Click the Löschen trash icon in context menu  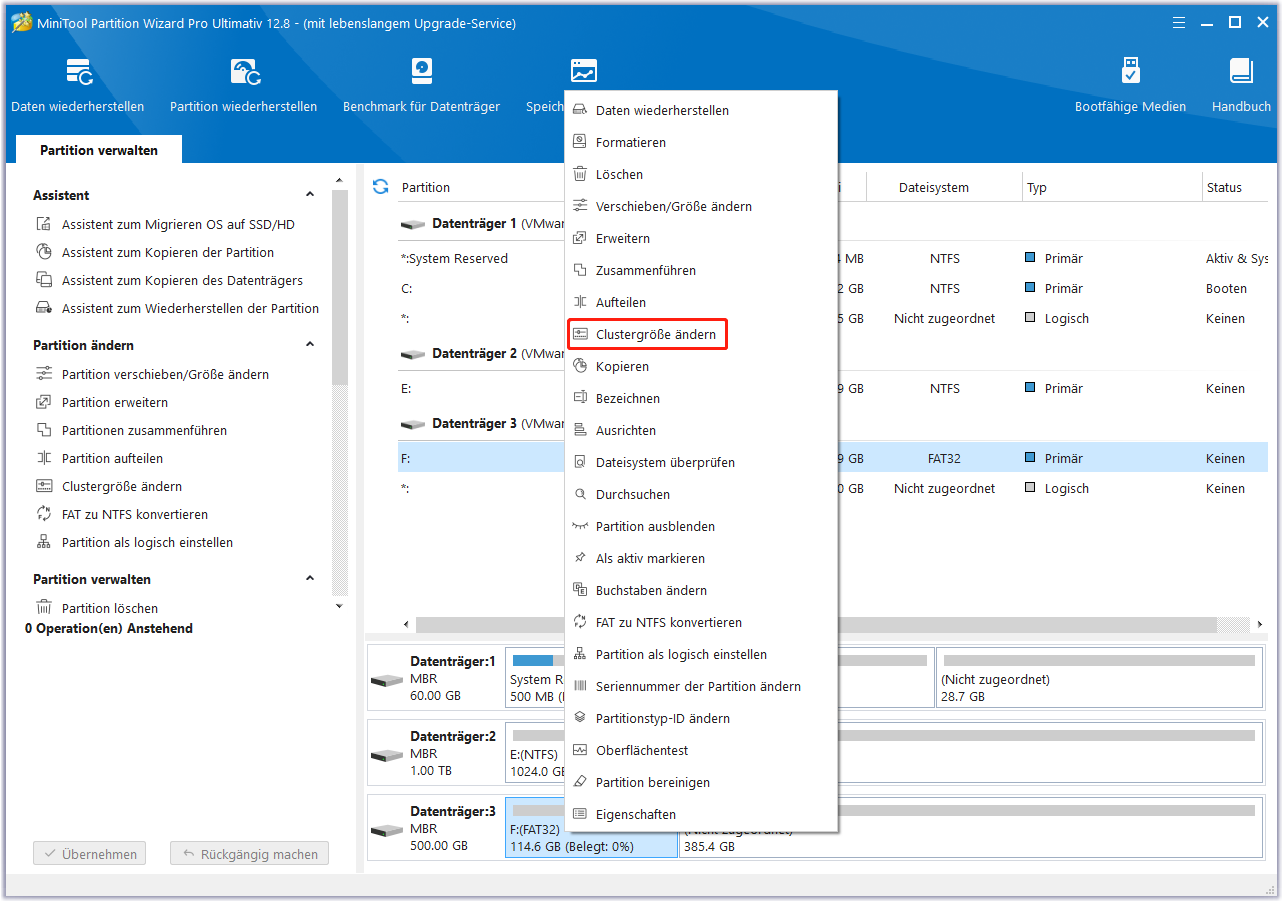[x=579, y=174]
